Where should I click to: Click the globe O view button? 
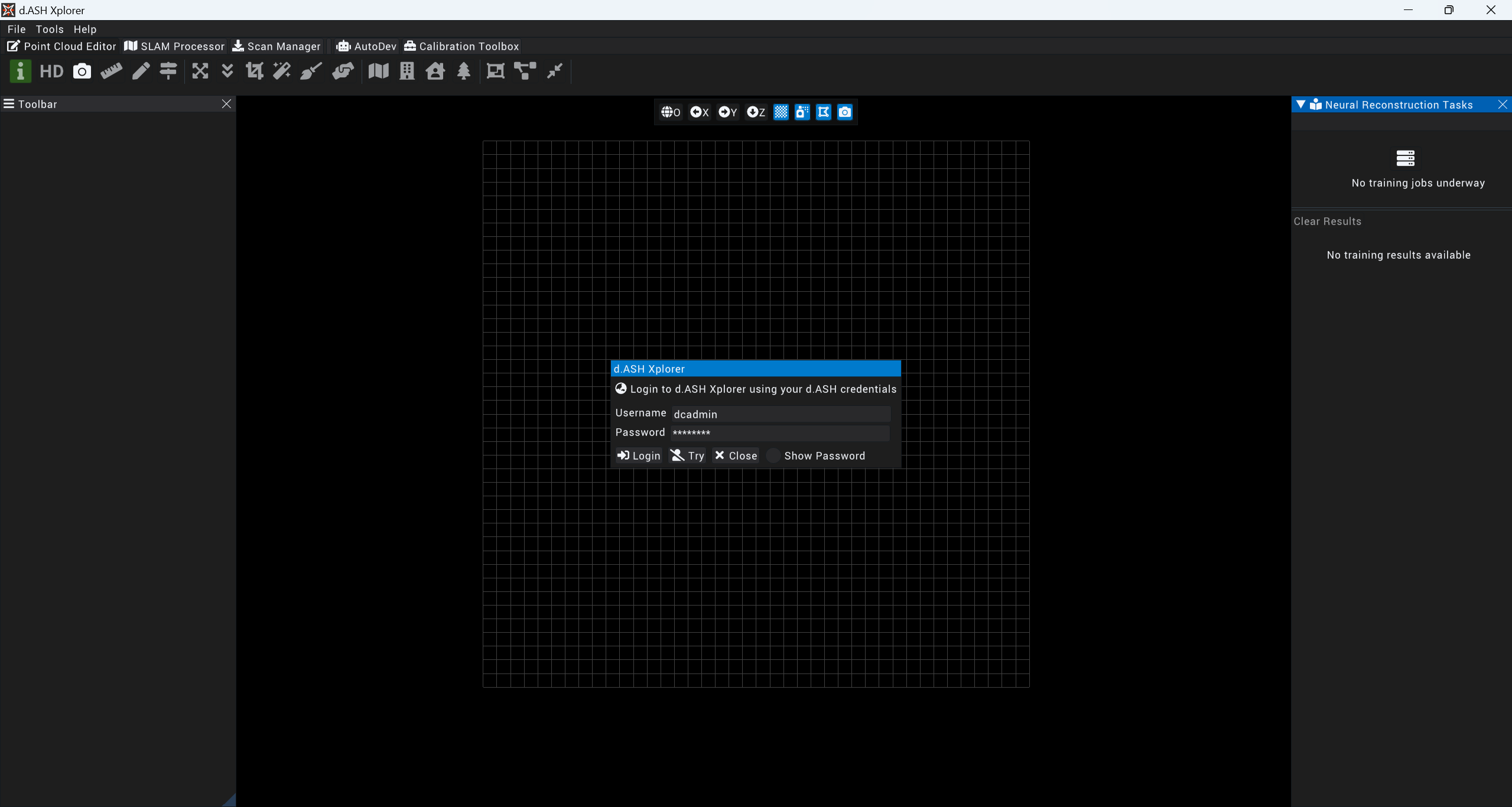pyautogui.click(x=671, y=112)
